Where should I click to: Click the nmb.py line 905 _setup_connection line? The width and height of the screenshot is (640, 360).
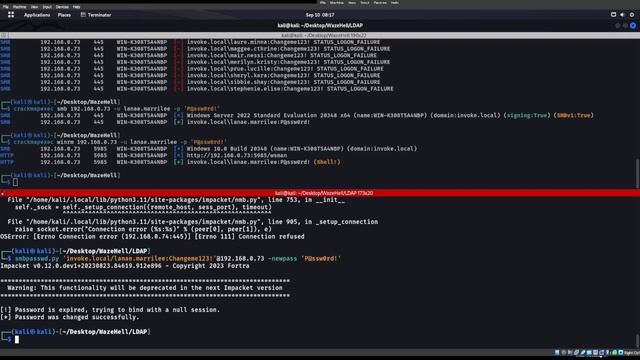pos(193,222)
